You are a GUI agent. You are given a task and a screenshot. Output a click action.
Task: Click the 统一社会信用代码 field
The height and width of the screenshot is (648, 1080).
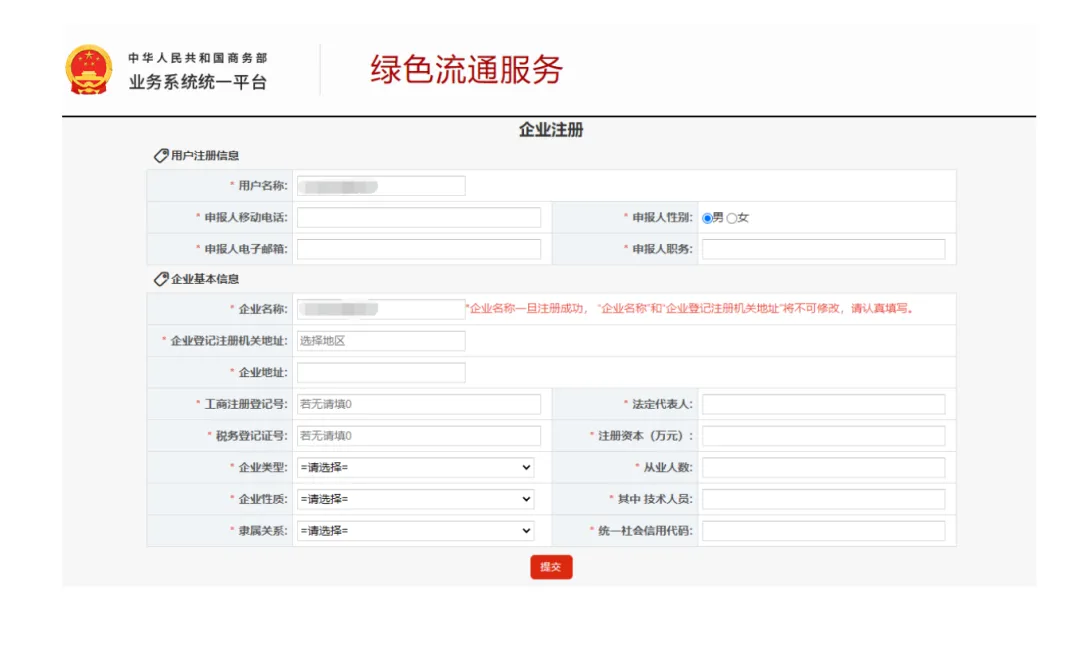pyautogui.click(x=823, y=531)
